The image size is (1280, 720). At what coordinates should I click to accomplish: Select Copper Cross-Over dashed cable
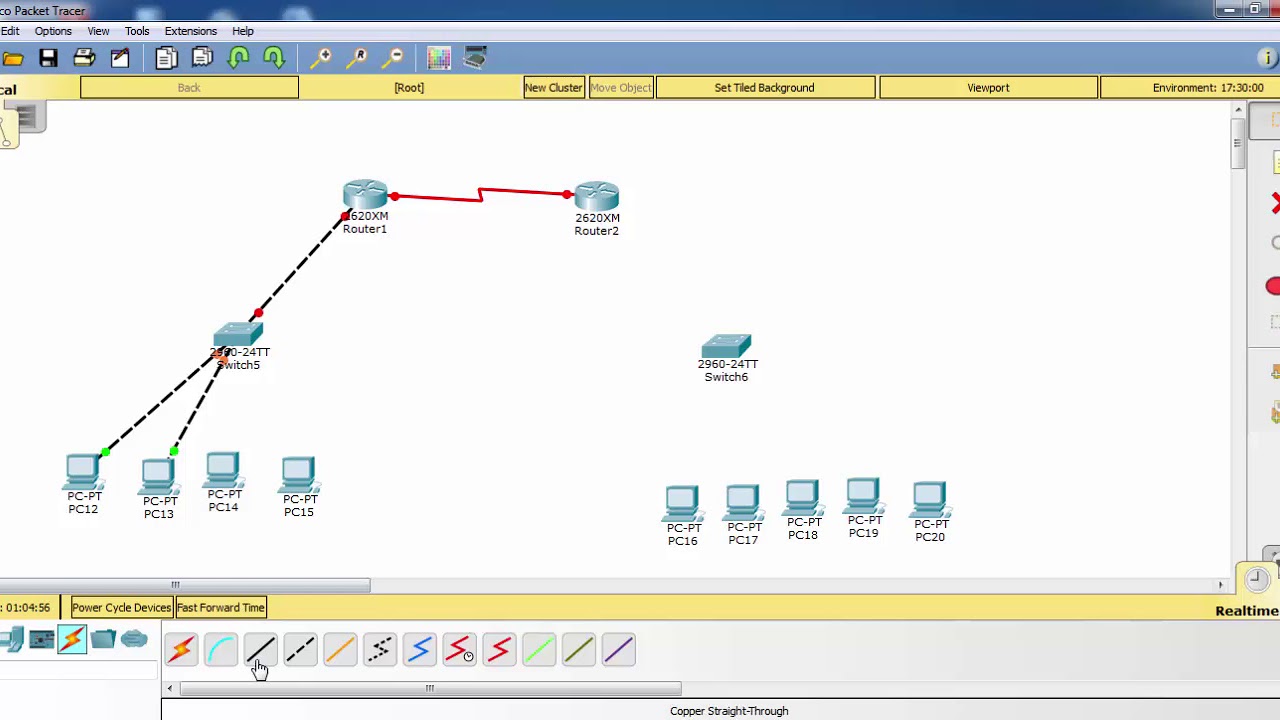(300, 651)
